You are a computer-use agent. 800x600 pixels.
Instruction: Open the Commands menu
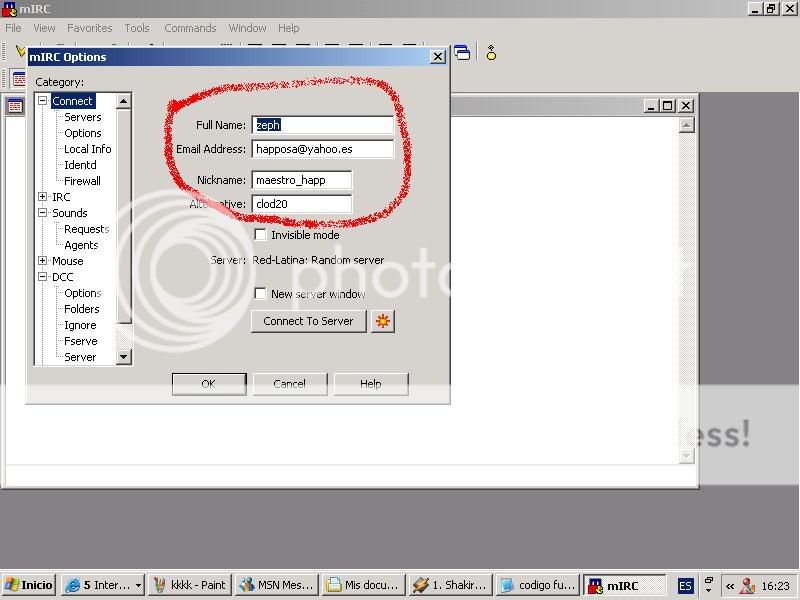(x=190, y=28)
